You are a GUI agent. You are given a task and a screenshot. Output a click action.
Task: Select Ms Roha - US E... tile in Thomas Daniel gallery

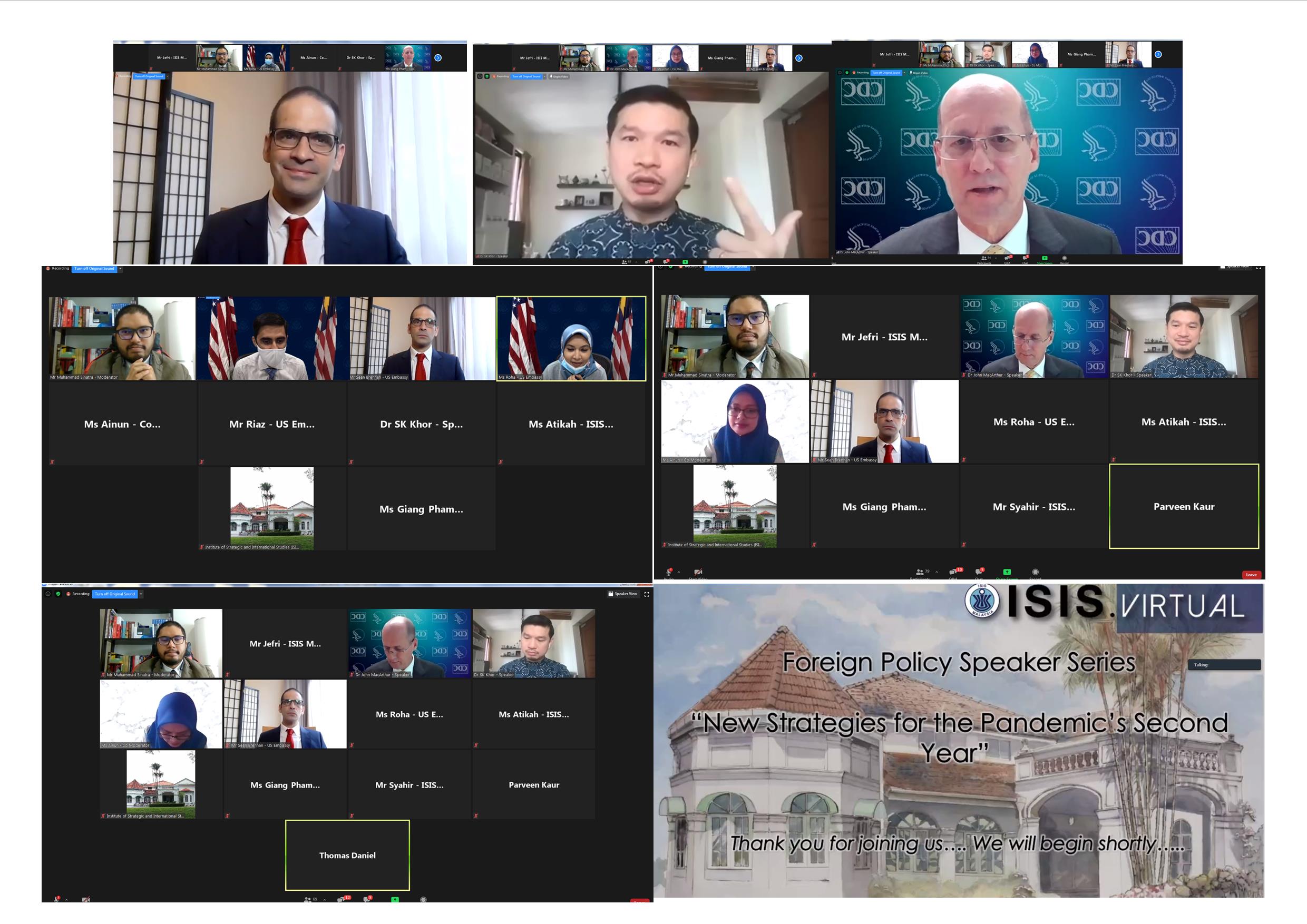[409, 714]
